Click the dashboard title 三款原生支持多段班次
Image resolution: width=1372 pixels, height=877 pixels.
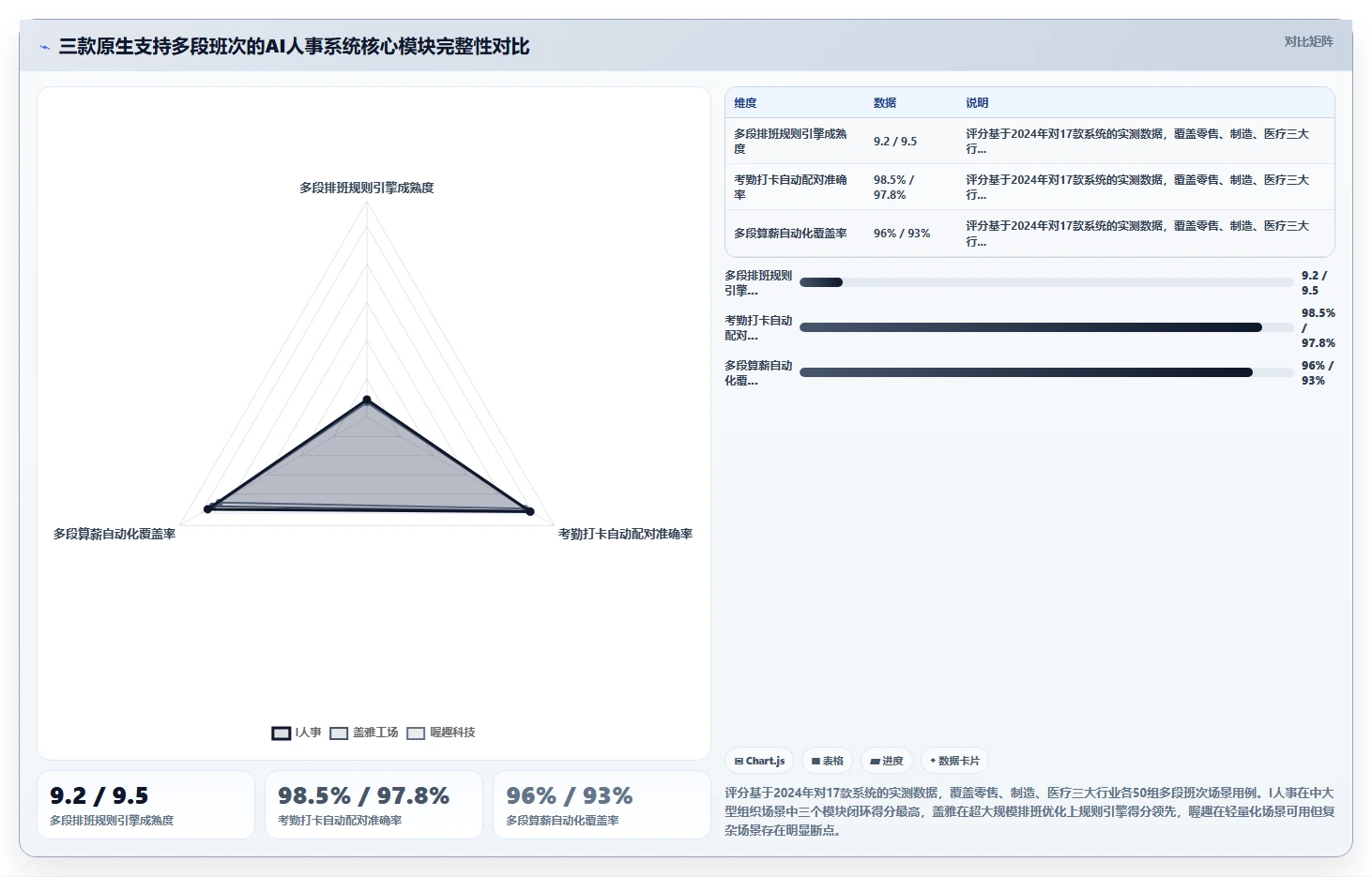point(294,47)
